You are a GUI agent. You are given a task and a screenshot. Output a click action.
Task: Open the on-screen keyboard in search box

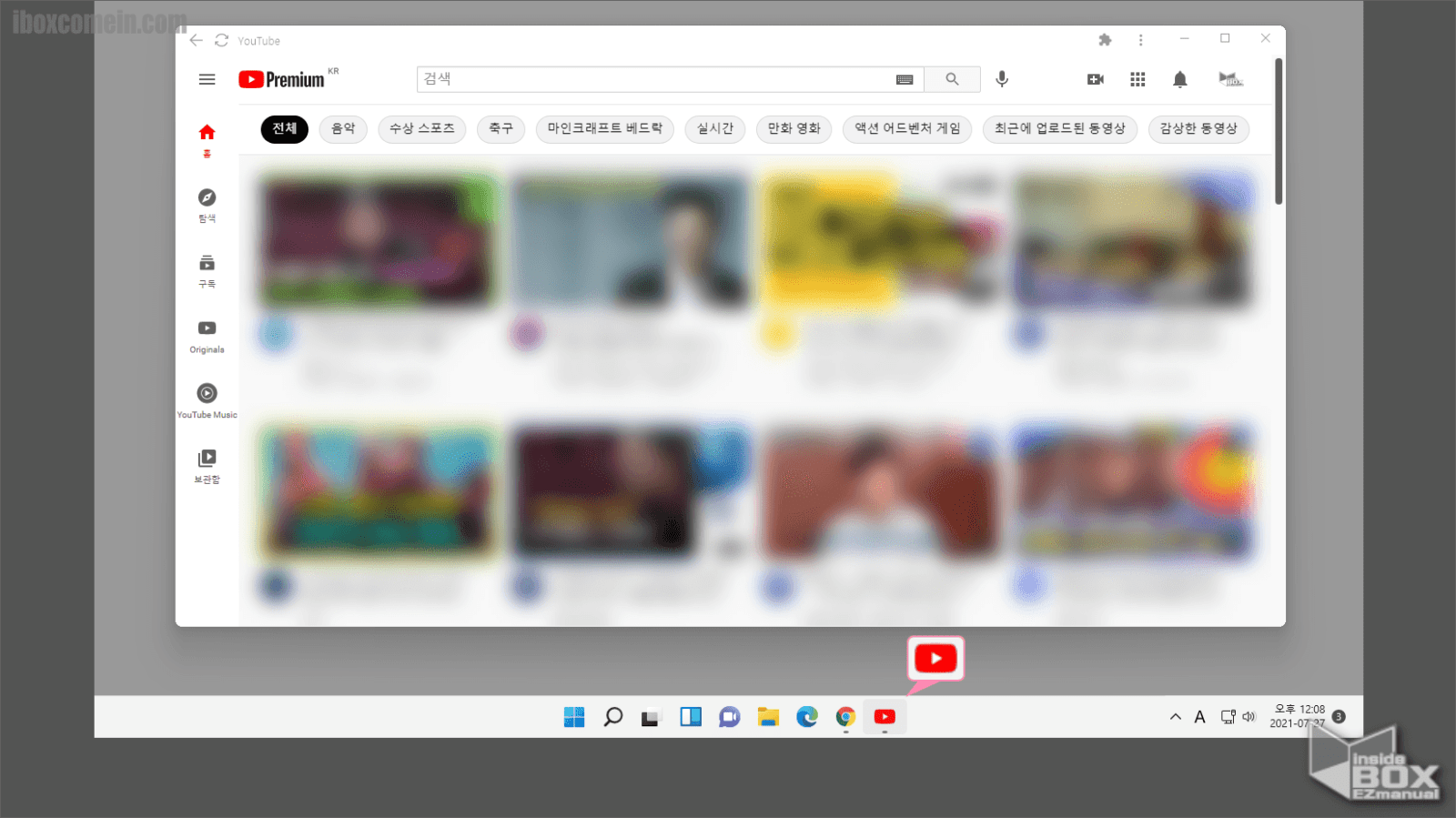pyautogui.click(x=905, y=79)
